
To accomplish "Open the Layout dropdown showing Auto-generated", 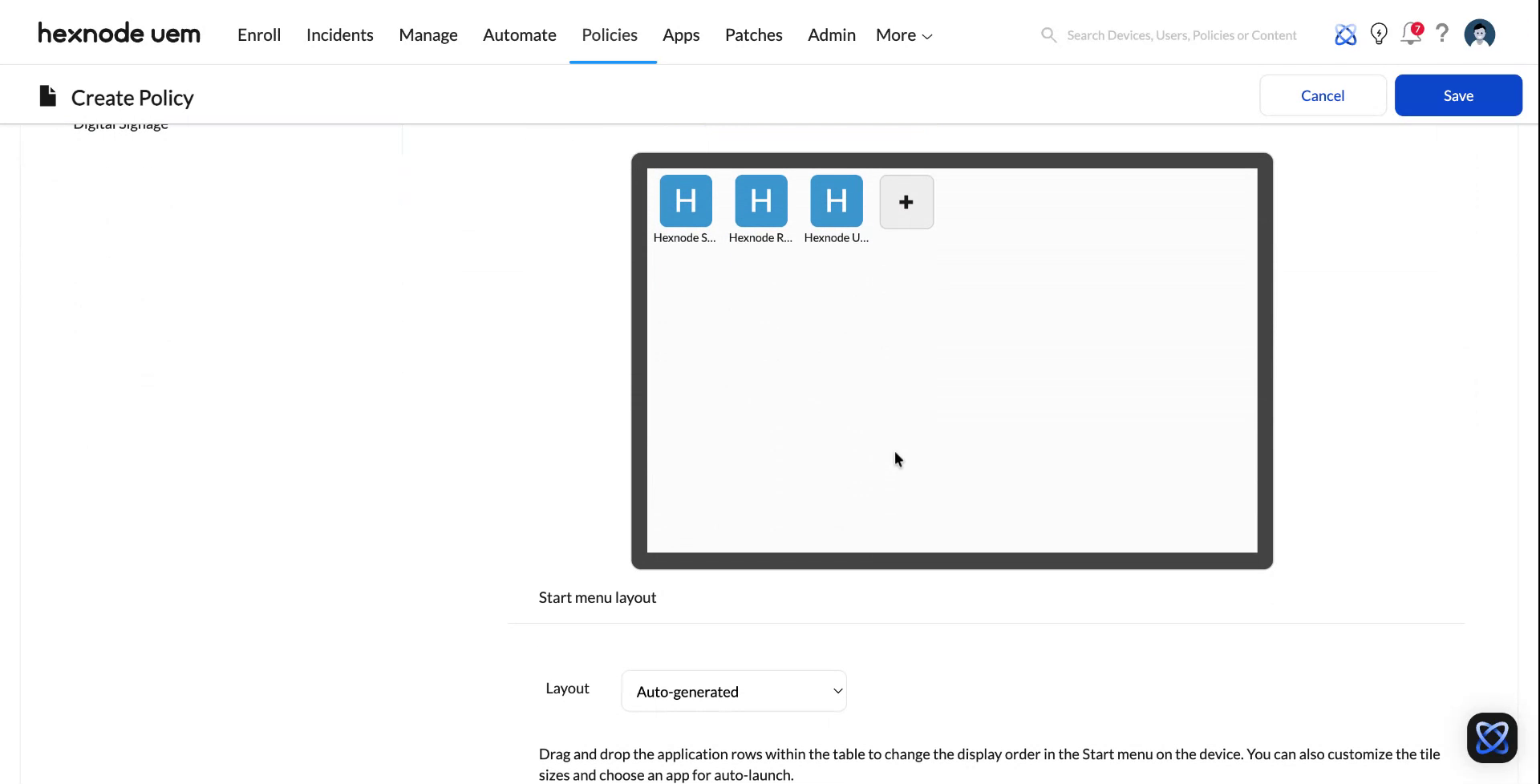I will pyautogui.click(x=733, y=690).
